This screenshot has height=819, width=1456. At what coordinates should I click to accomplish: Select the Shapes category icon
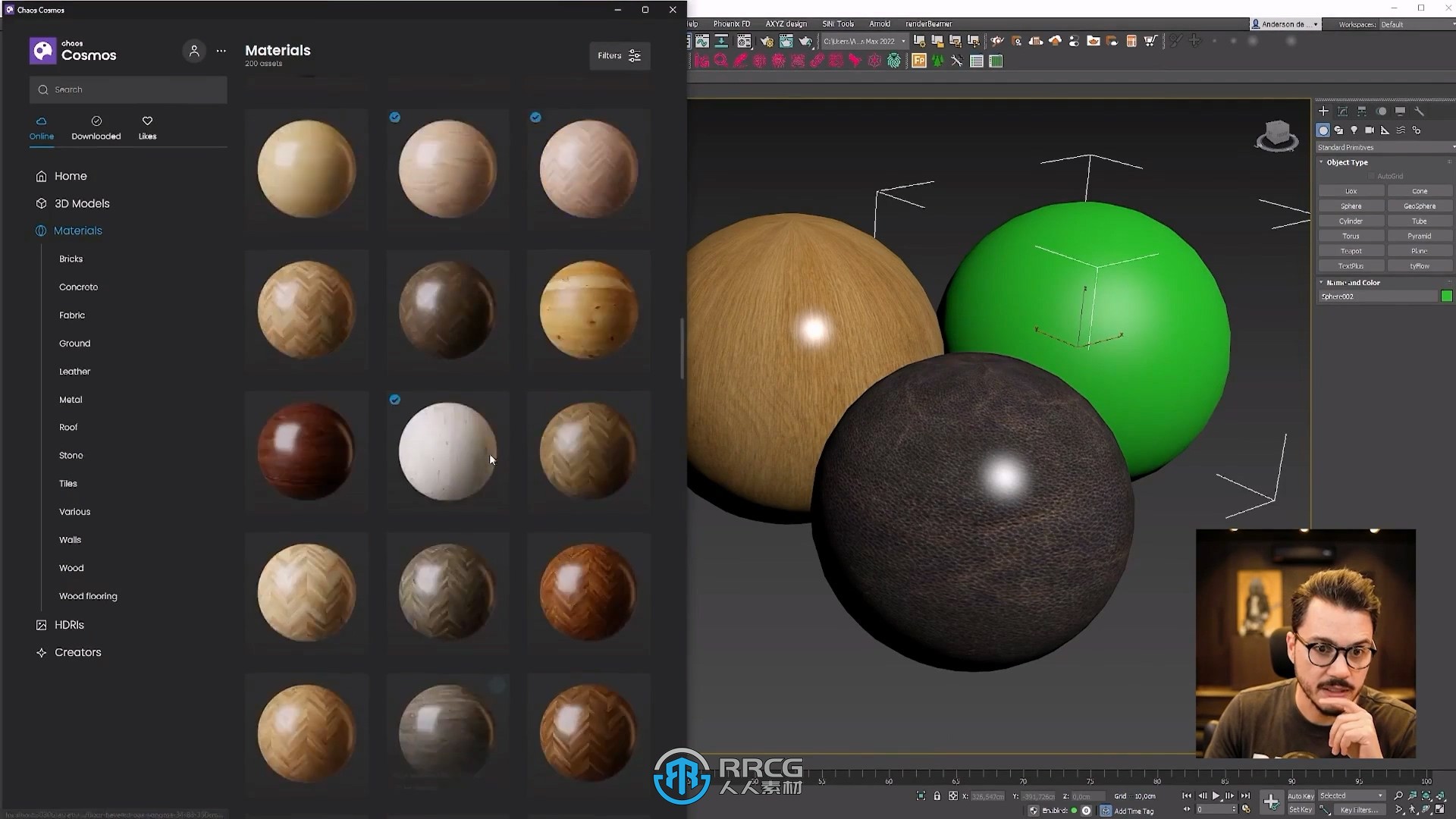click(1338, 130)
